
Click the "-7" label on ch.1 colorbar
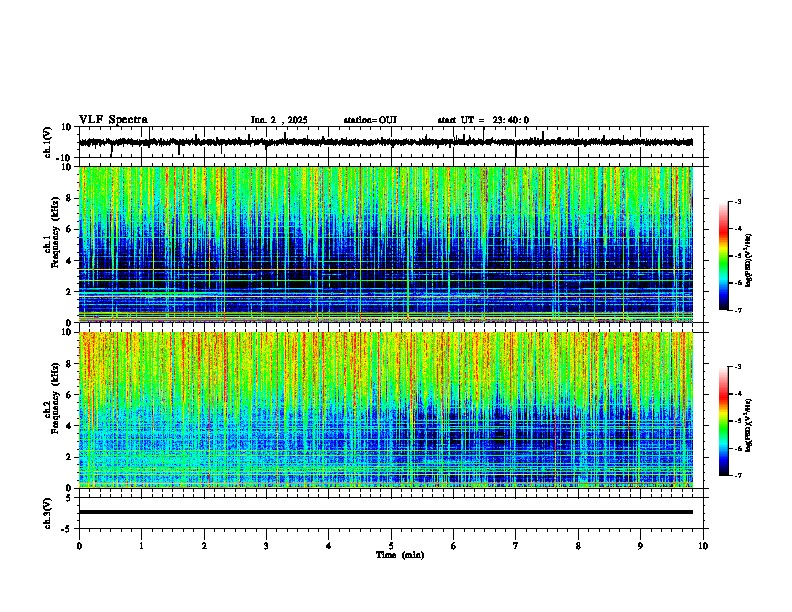point(737,310)
